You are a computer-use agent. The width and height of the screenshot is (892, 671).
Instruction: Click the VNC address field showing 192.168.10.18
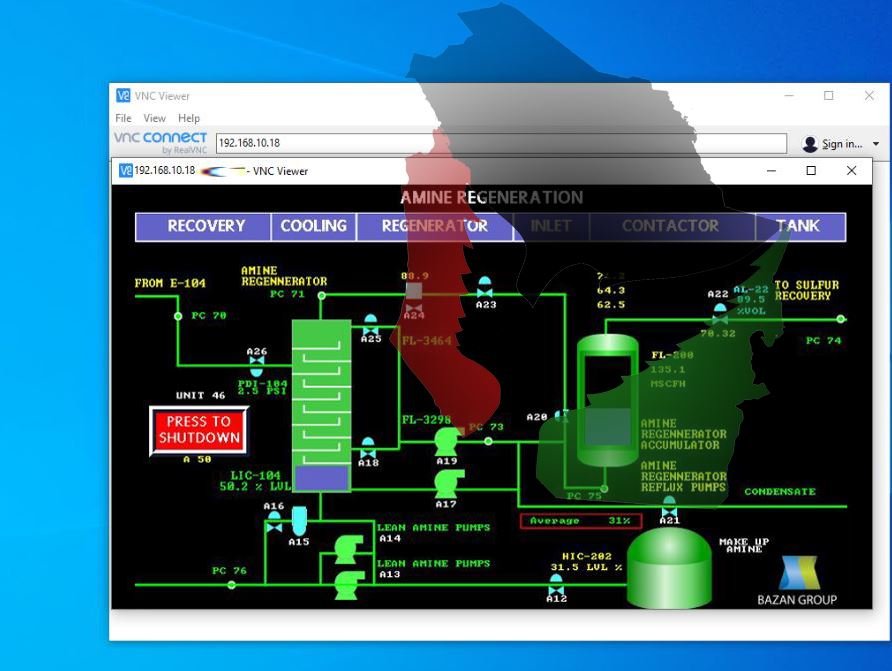pyautogui.click(x=500, y=143)
